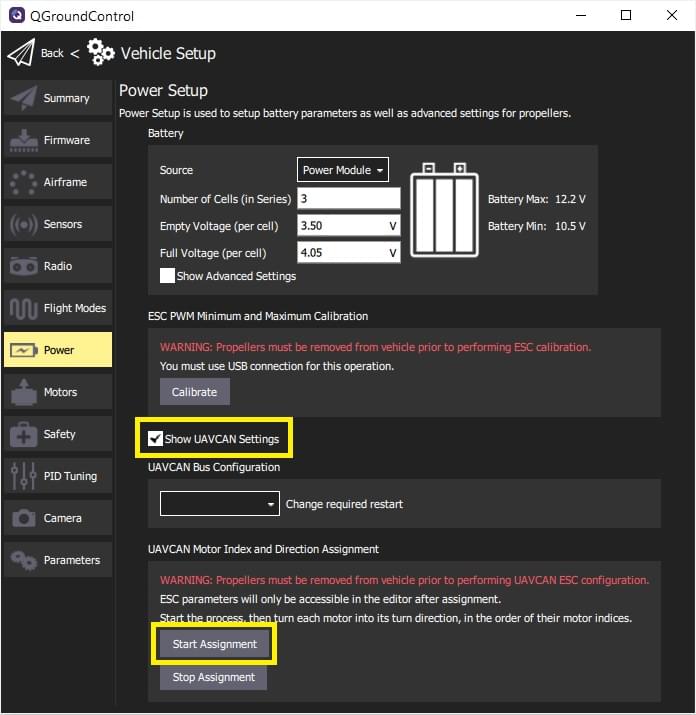Click the Empty Voltage per cell field

point(348,226)
